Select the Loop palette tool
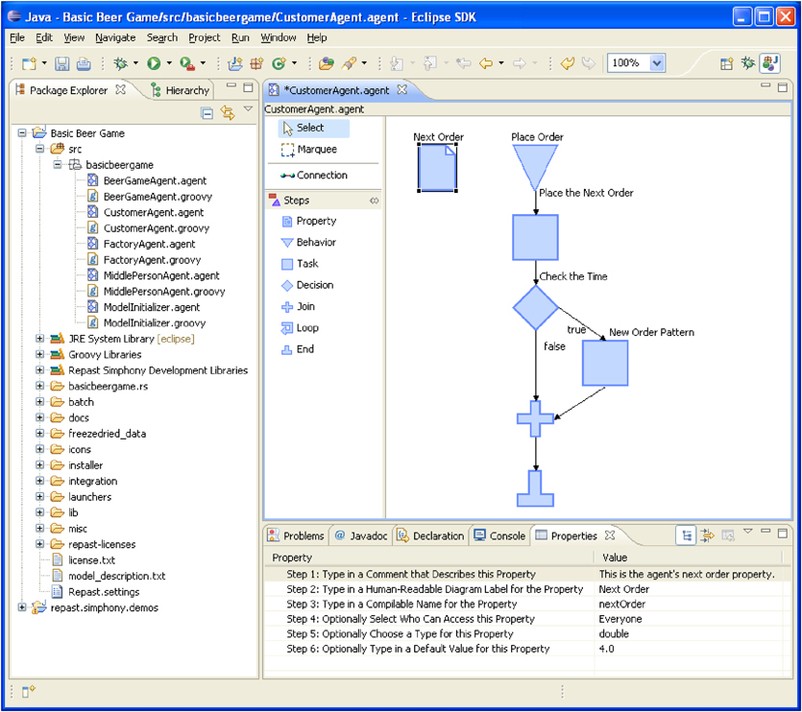This screenshot has width=802, height=712. [306, 328]
